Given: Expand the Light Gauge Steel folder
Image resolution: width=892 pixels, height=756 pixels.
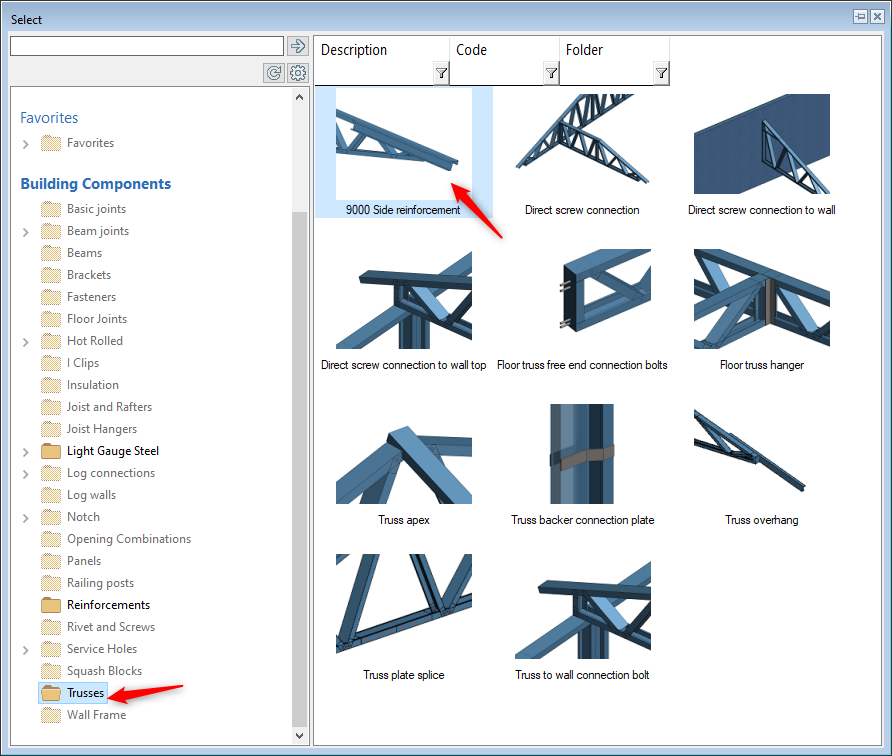Looking at the screenshot, I should [26, 452].
